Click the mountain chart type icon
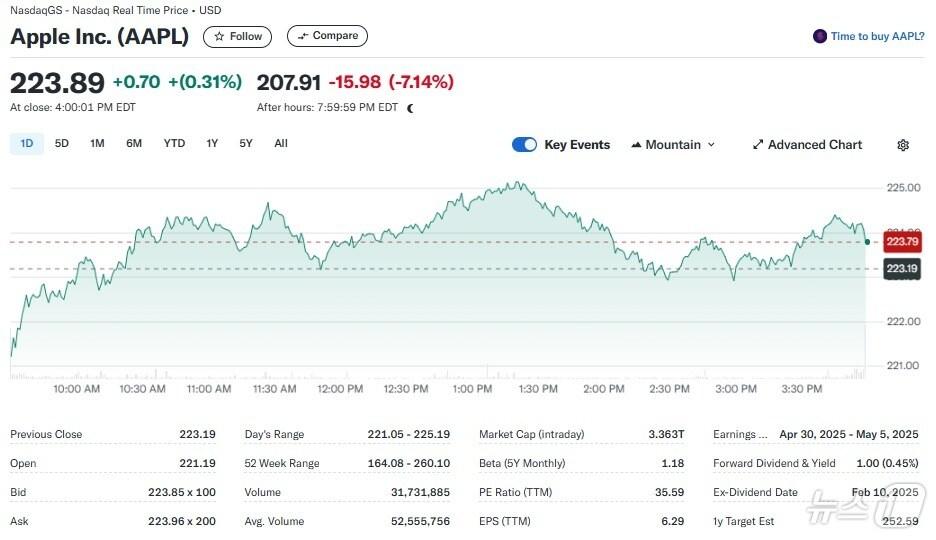The height and width of the screenshot is (540, 936). click(636, 145)
